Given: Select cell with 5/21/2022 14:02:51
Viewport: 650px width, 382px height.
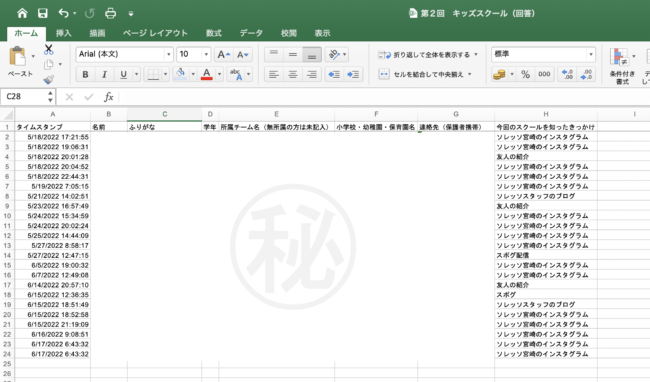Looking at the screenshot, I should 53,196.
